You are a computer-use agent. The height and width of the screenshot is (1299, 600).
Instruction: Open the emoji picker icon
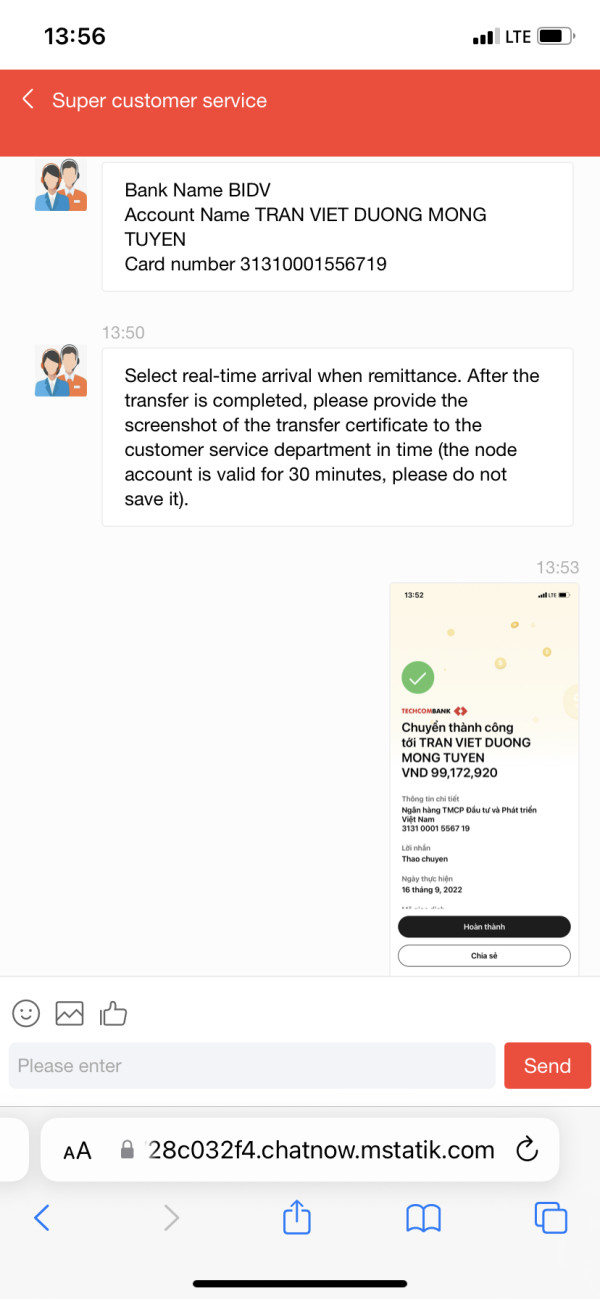[26, 1013]
